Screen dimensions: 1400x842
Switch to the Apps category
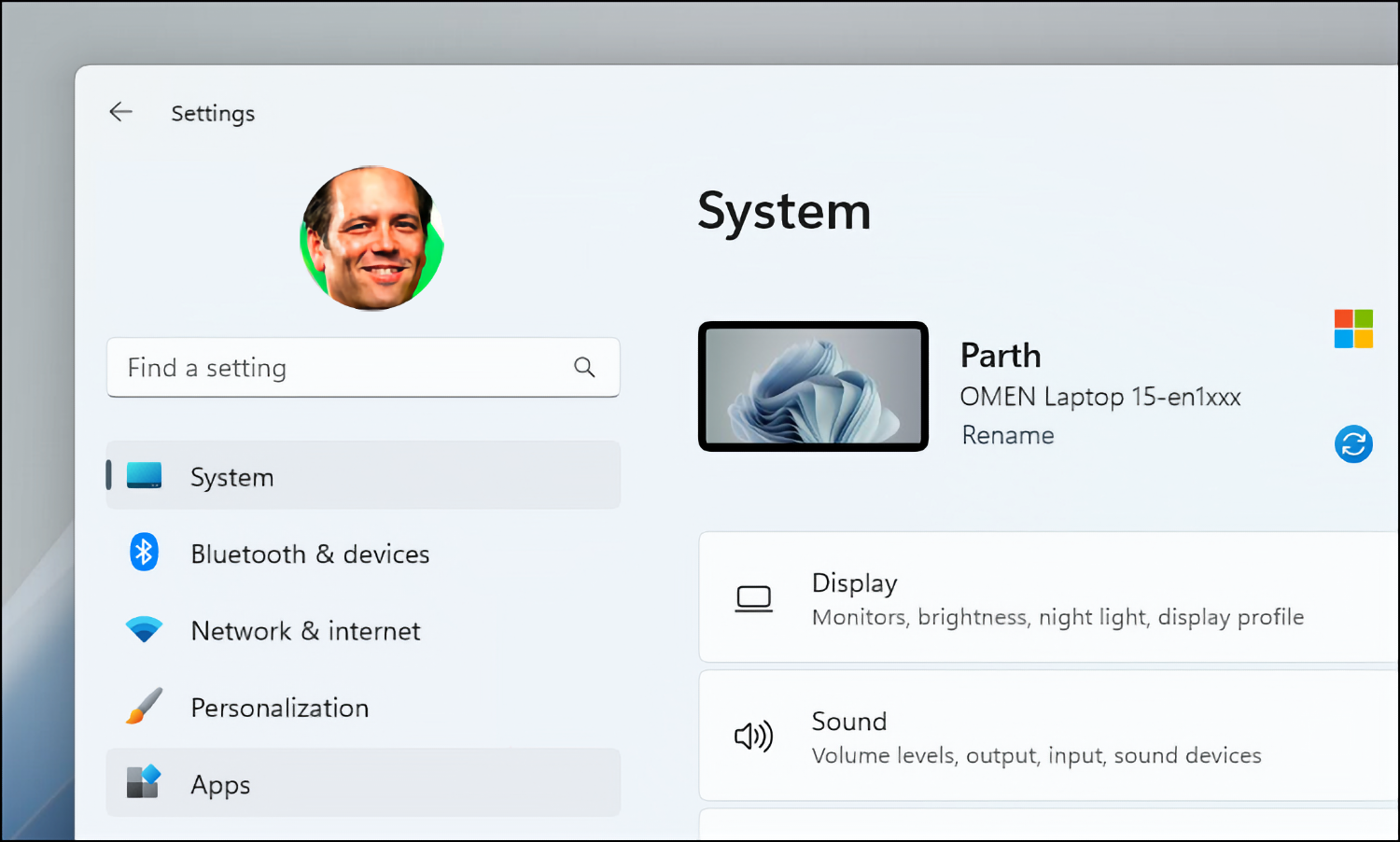pos(220,785)
